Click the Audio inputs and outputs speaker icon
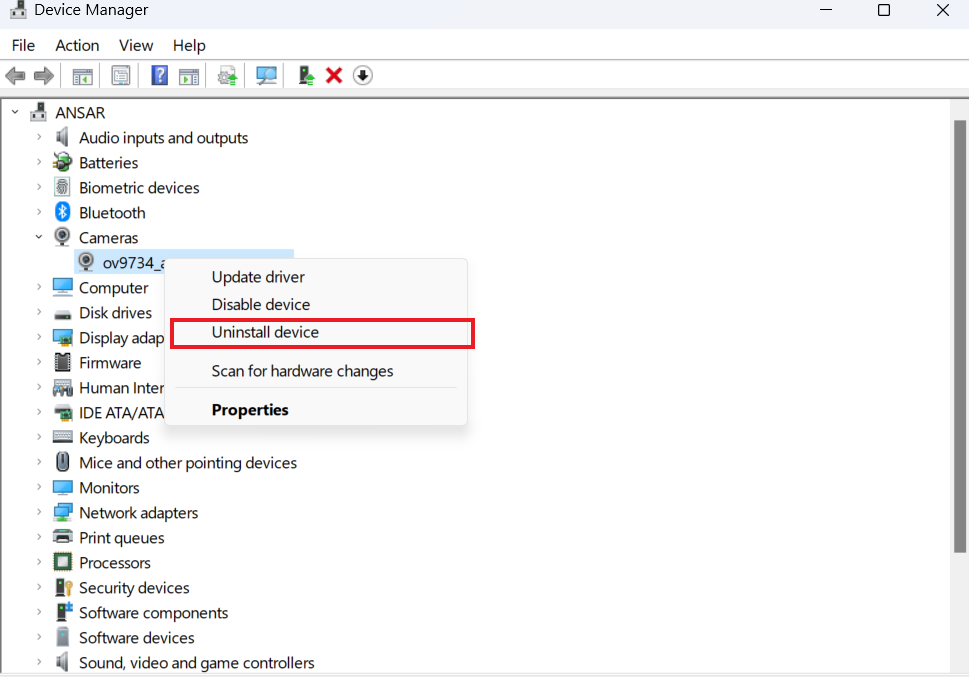The height and width of the screenshot is (677, 969). click(62, 137)
